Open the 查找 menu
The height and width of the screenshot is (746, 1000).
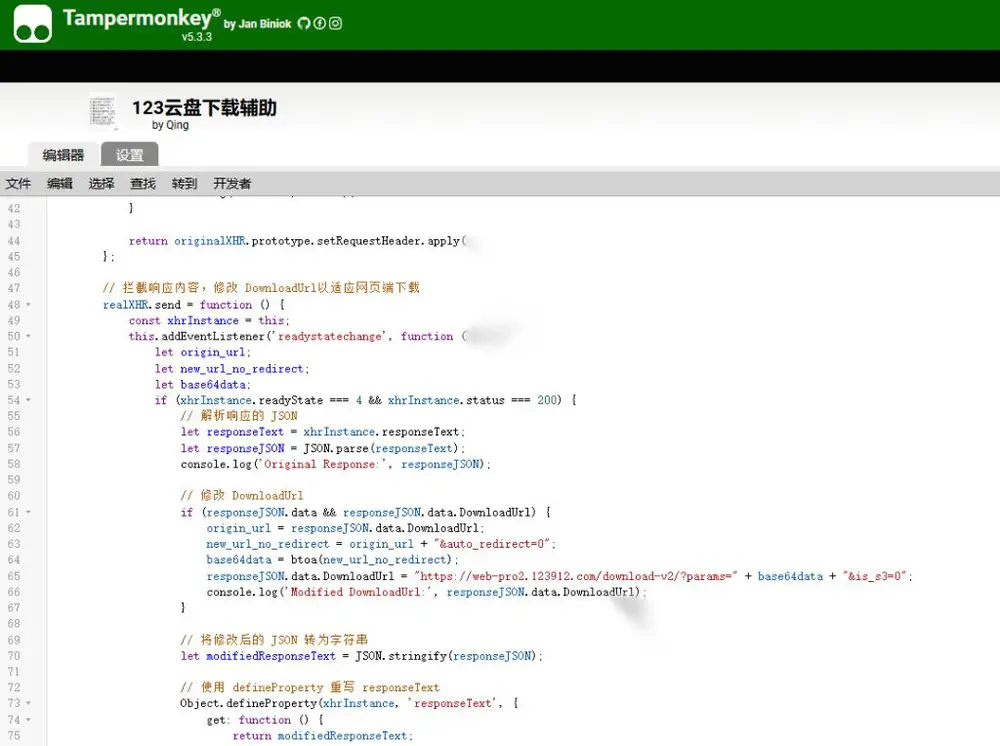coord(143,184)
